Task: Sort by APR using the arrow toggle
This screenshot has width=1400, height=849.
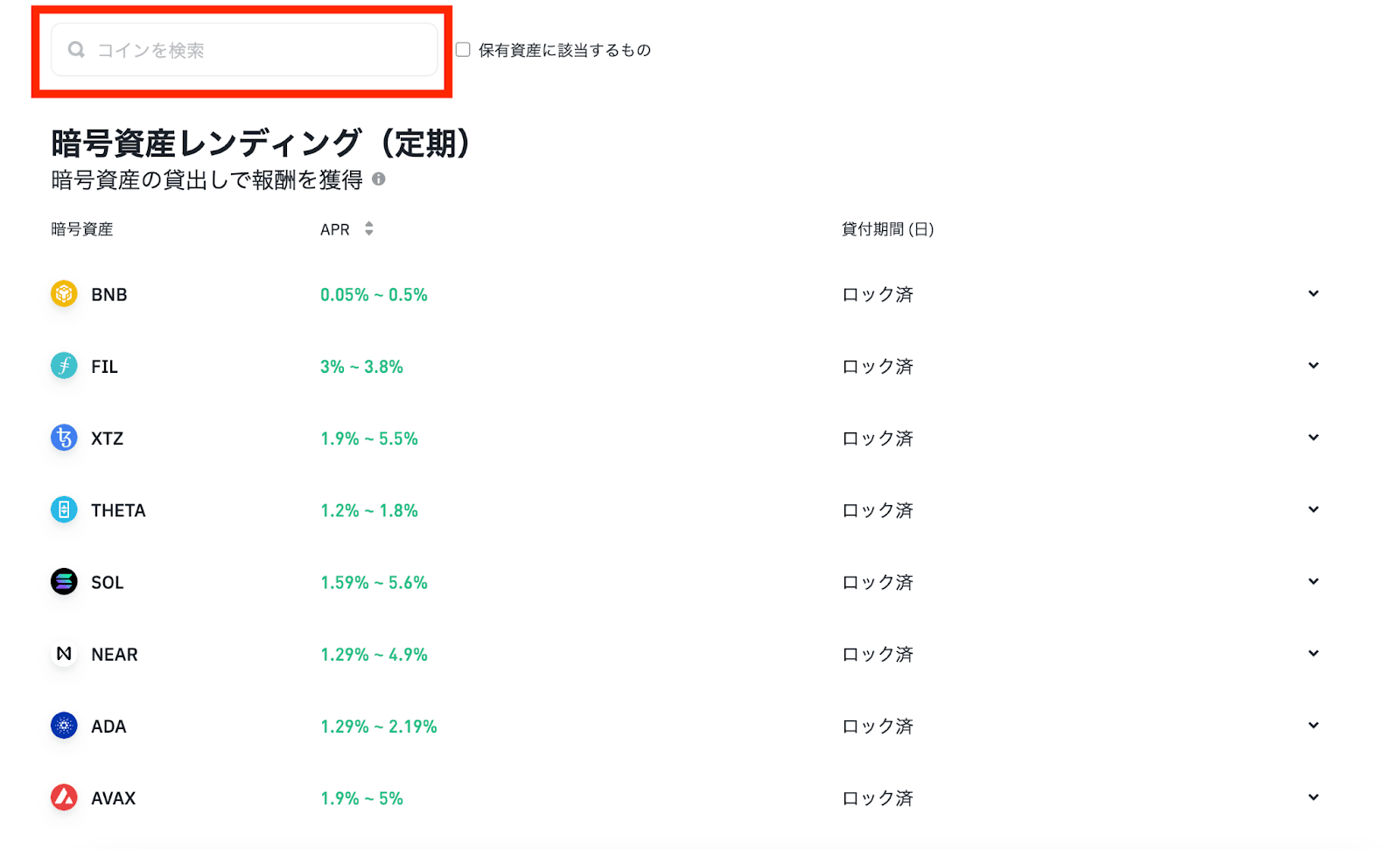Action: [x=369, y=229]
